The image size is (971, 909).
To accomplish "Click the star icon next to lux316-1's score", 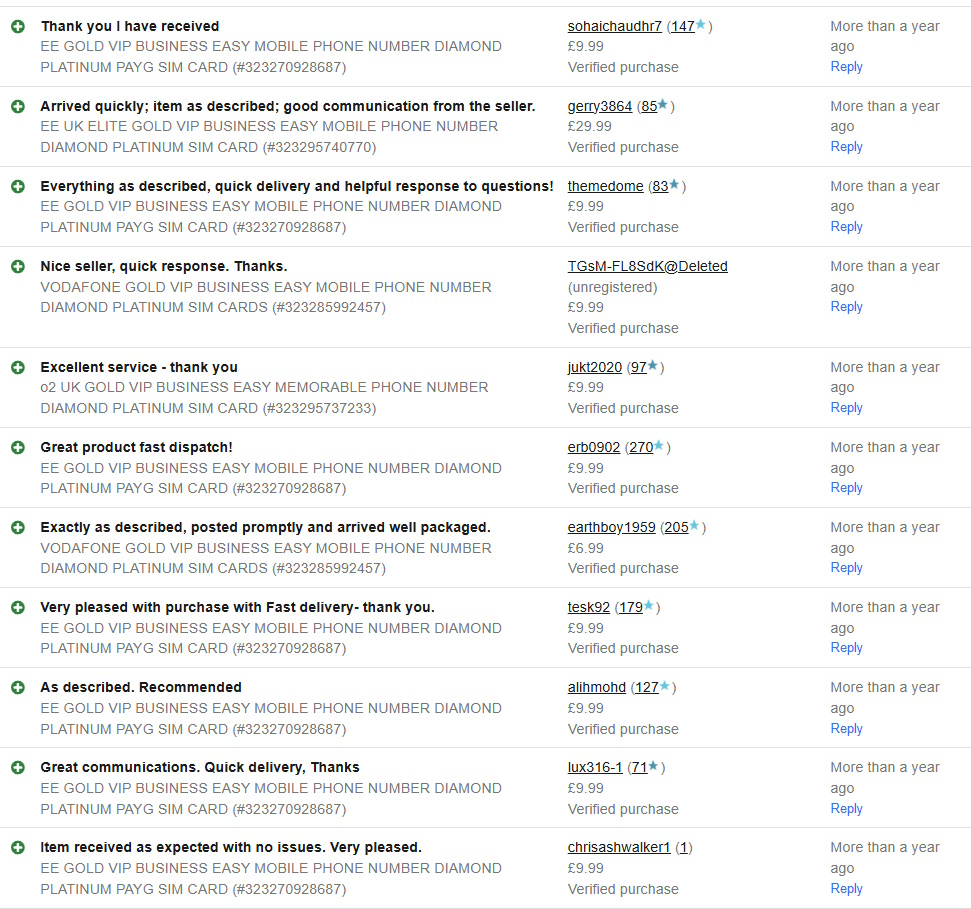I will click(653, 766).
